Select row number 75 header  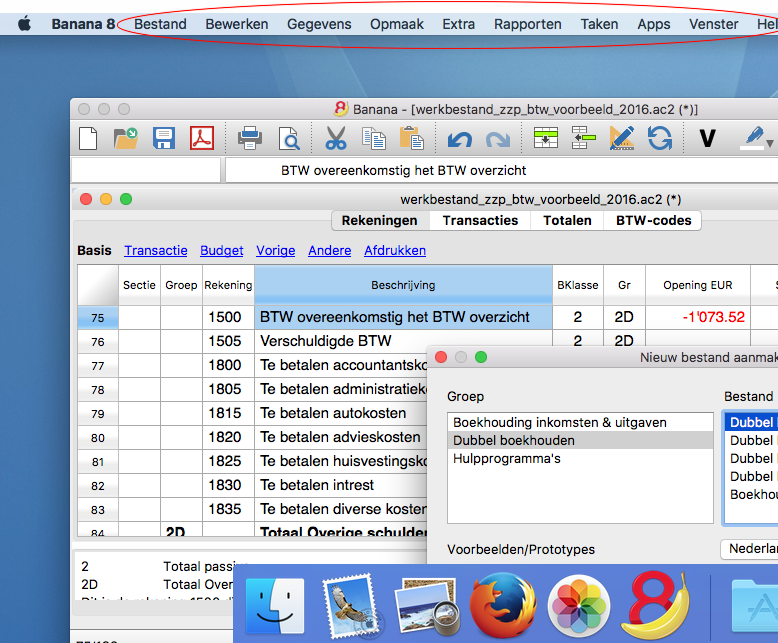98,318
